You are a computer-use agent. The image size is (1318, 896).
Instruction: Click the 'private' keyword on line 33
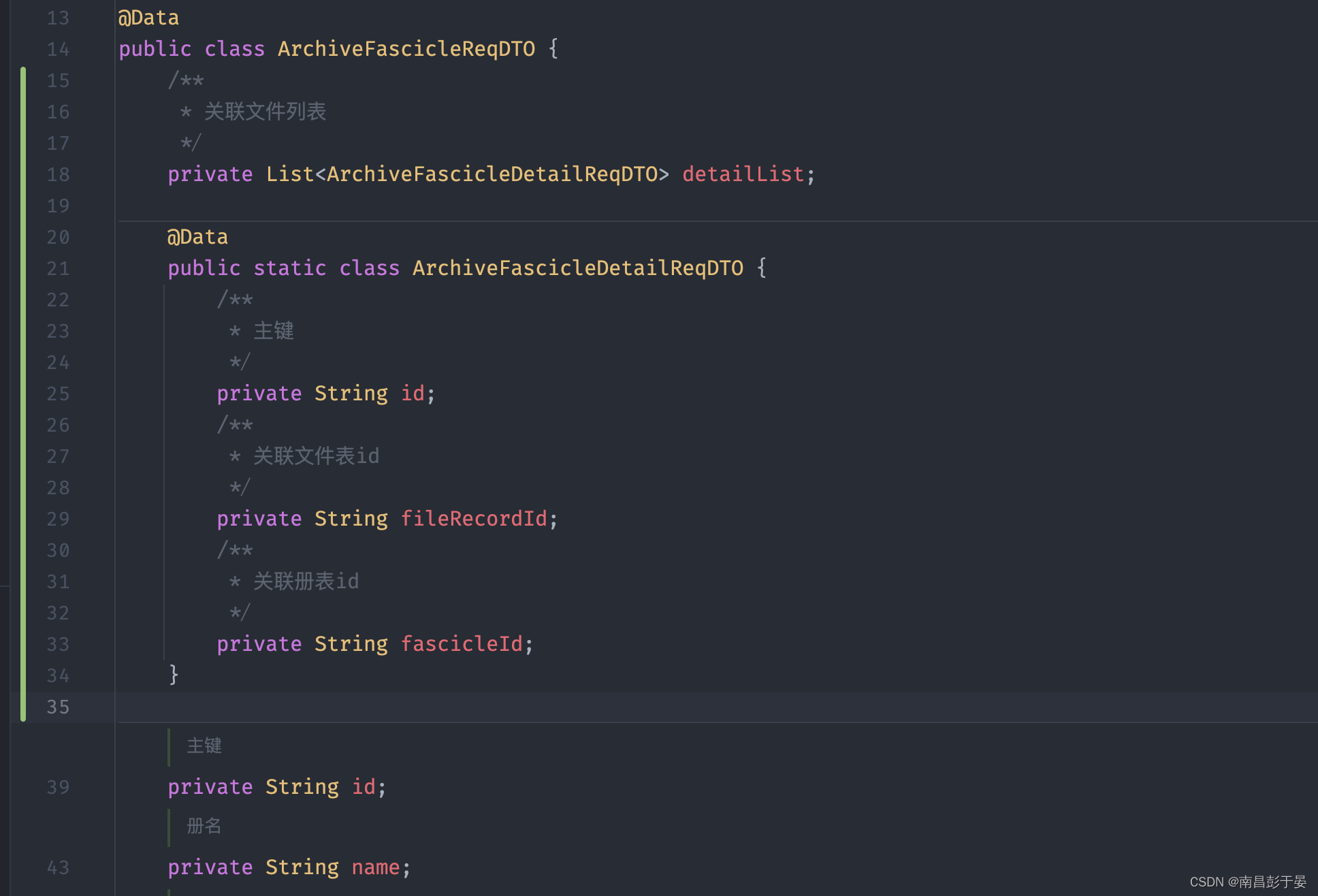(x=259, y=644)
